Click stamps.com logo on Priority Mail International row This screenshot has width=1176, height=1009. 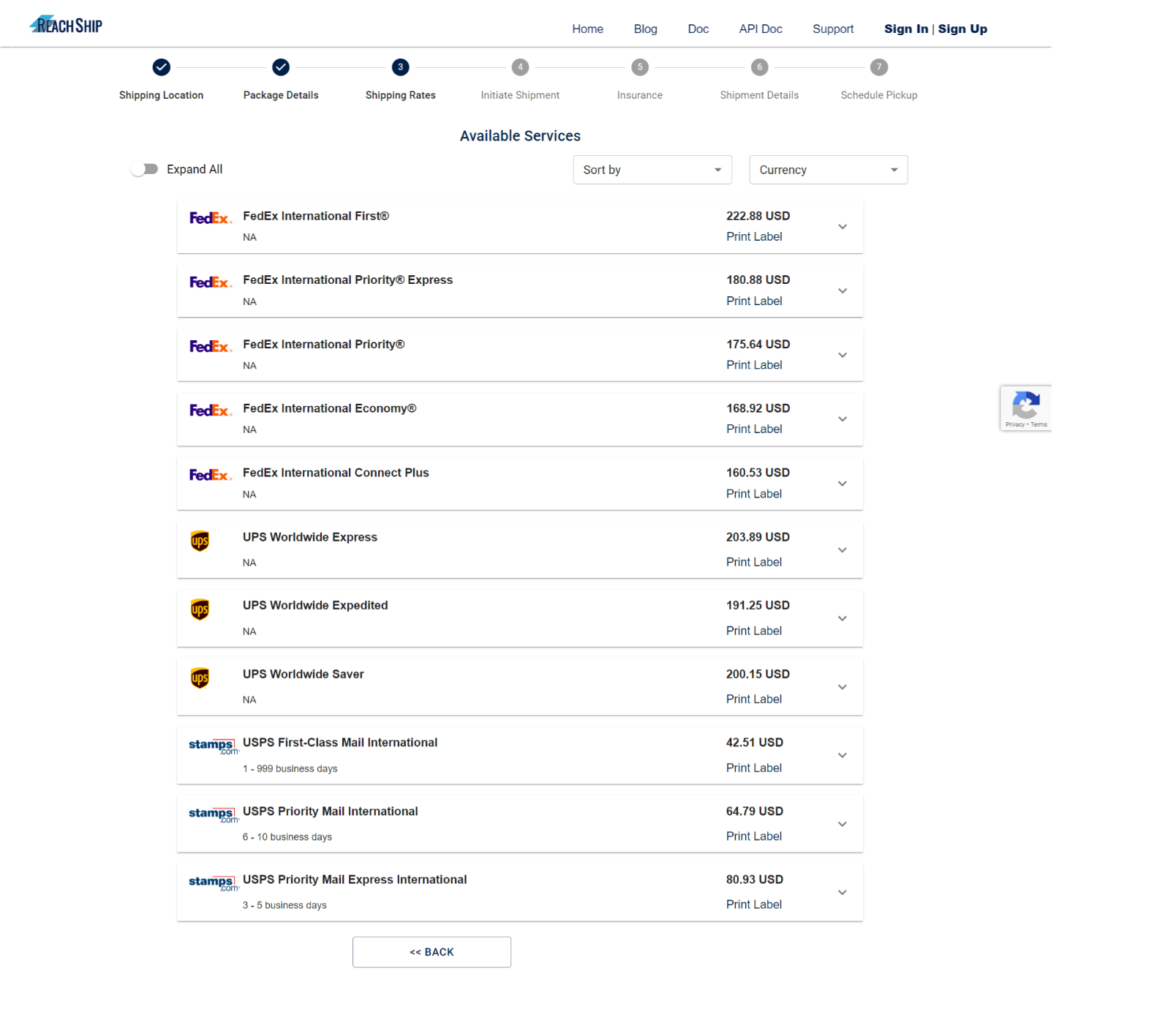click(x=214, y=814)
